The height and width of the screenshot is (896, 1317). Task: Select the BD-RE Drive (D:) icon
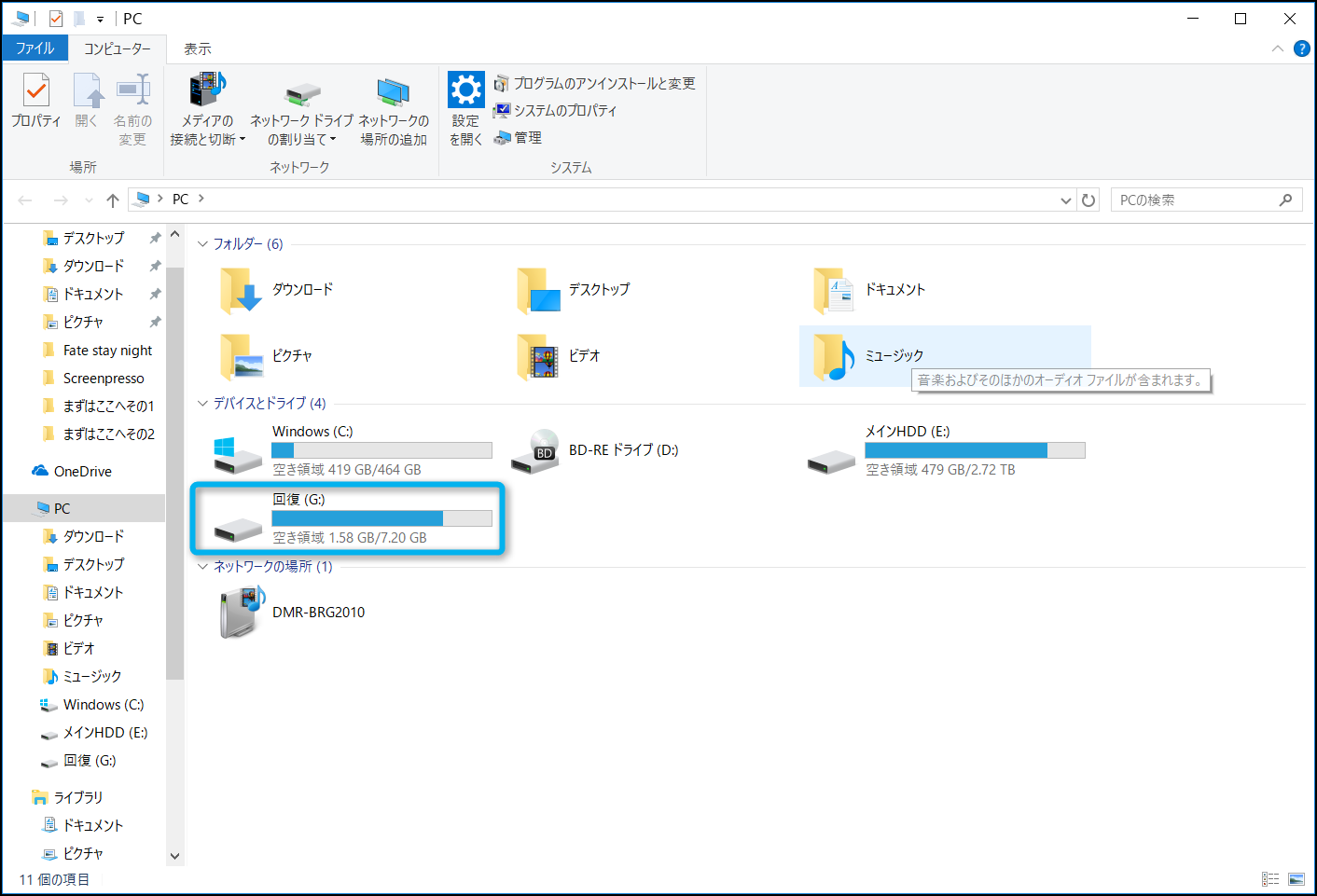(x=534, y=451)
